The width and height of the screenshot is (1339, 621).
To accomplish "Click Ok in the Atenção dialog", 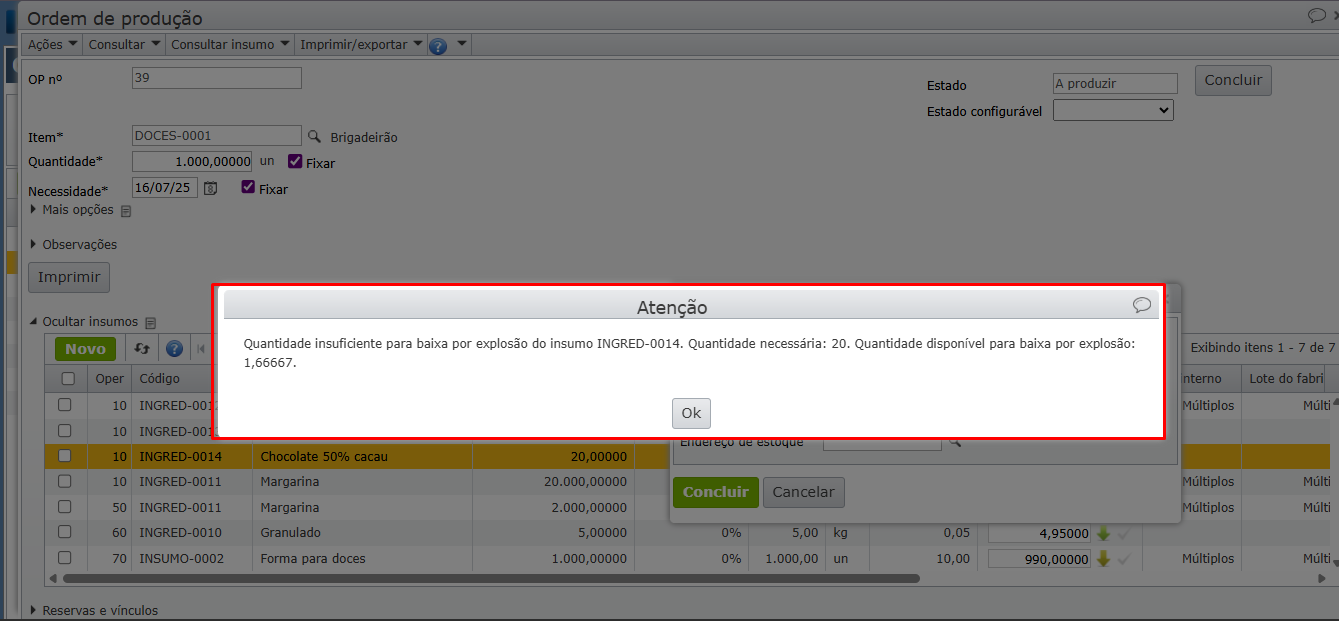I will [691, 413].
